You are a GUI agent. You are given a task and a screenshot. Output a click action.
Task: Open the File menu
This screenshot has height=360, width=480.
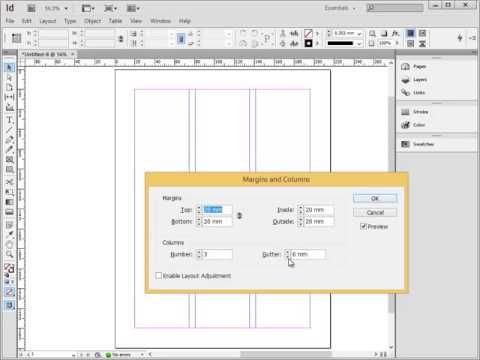point(10,21)
